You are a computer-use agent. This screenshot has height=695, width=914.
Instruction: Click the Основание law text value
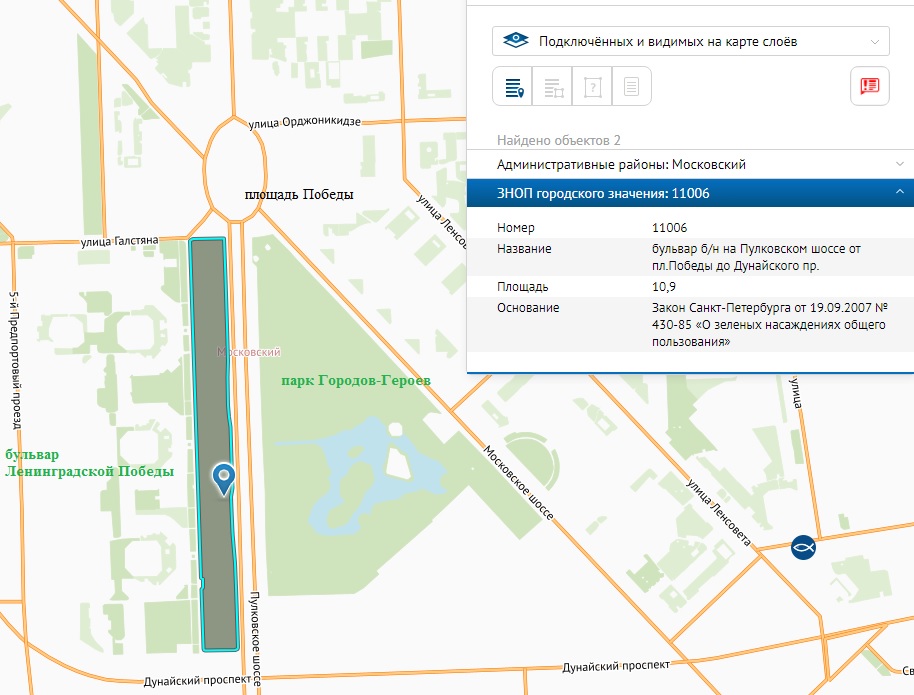coord(763,325)
